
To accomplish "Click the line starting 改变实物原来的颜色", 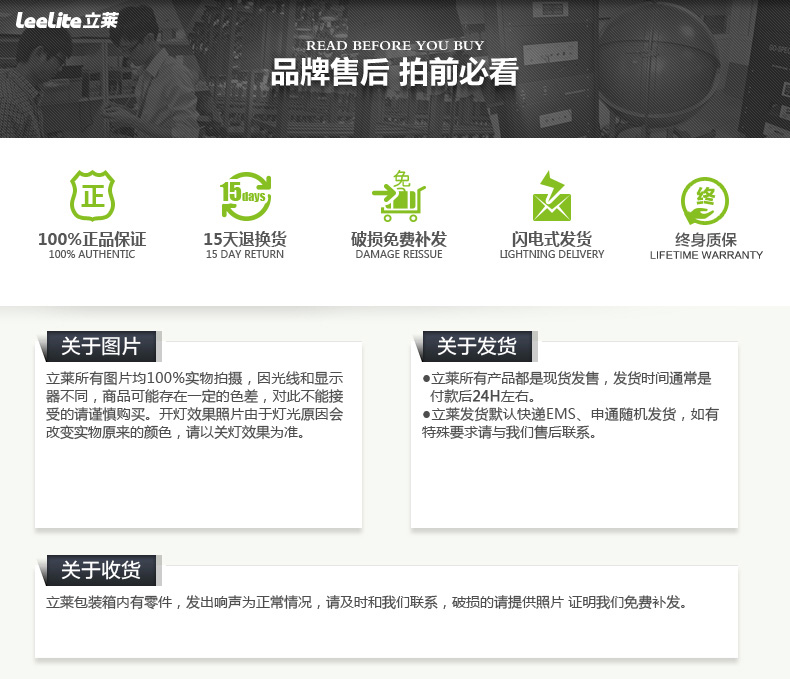I will 175,432.
